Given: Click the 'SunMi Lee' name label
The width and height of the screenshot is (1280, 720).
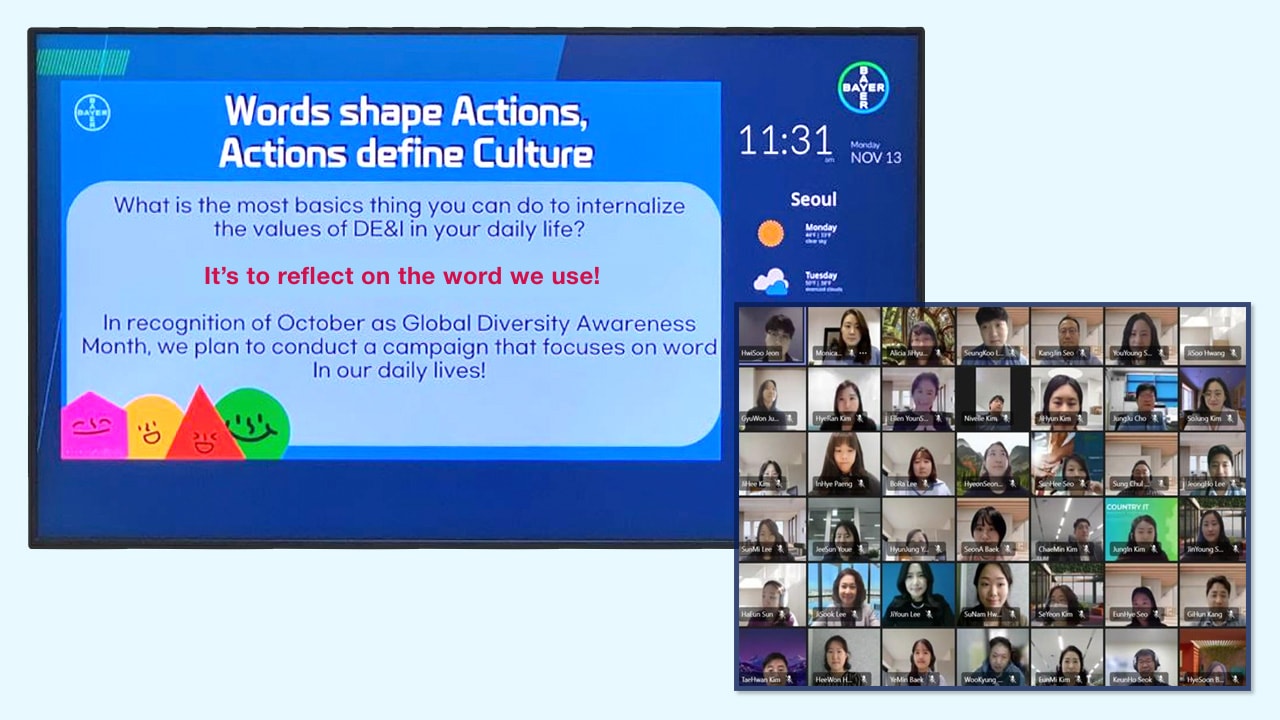Looking at the screenshot, I should point(757,549).
